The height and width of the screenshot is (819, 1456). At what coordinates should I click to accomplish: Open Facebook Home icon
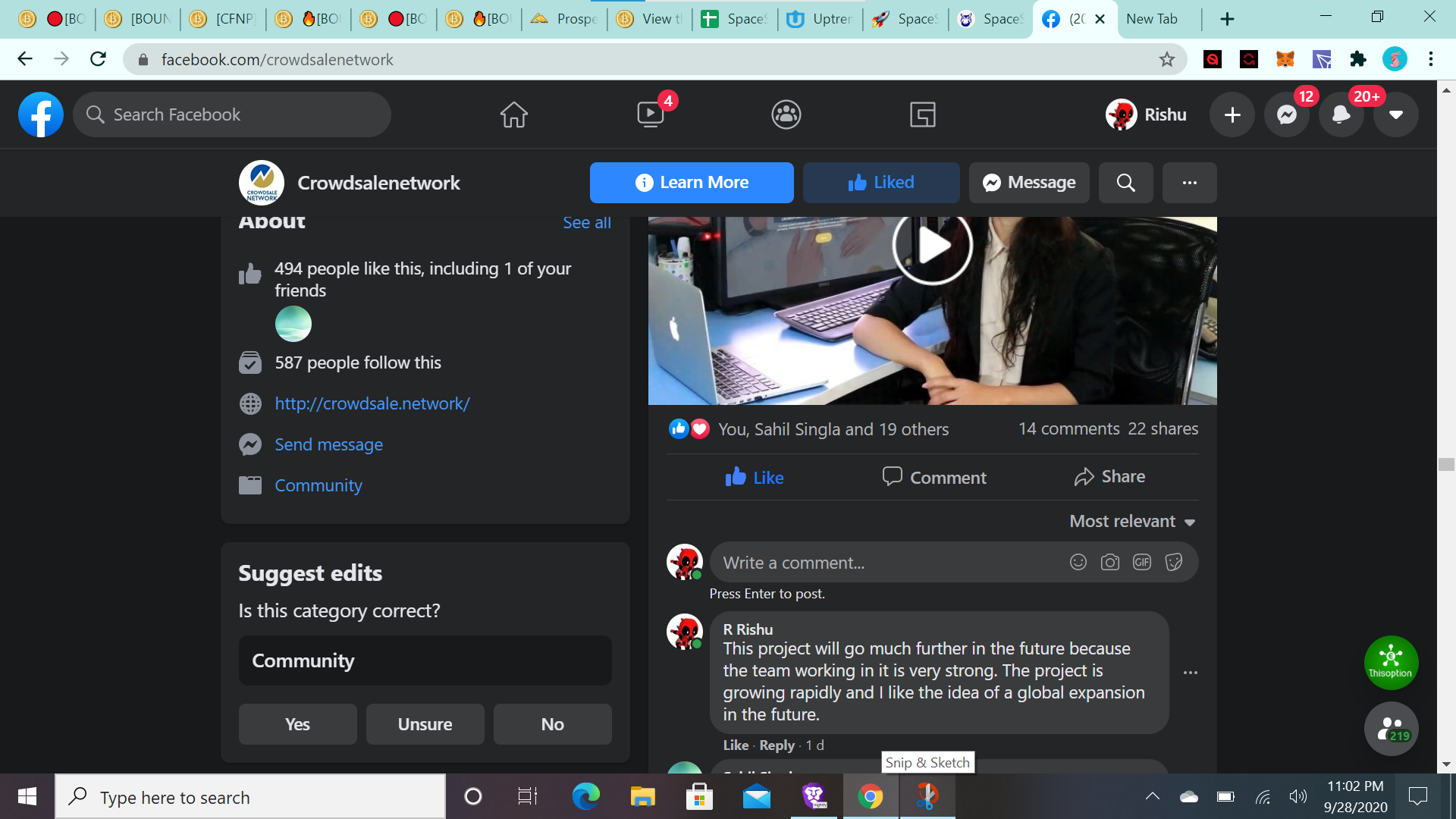(x=513, y=115)
